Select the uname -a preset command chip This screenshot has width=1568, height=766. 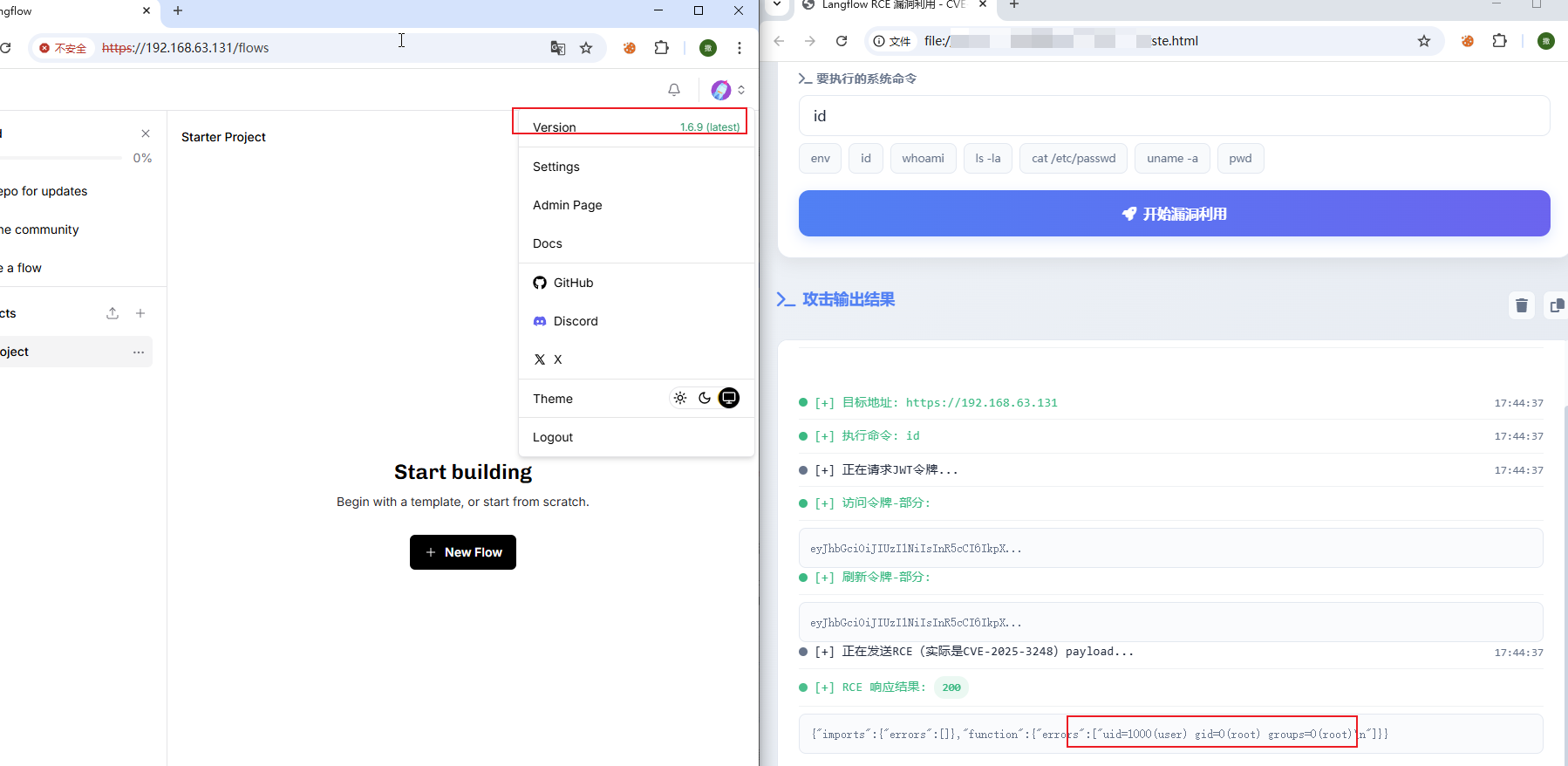[x=1172, y=159]
